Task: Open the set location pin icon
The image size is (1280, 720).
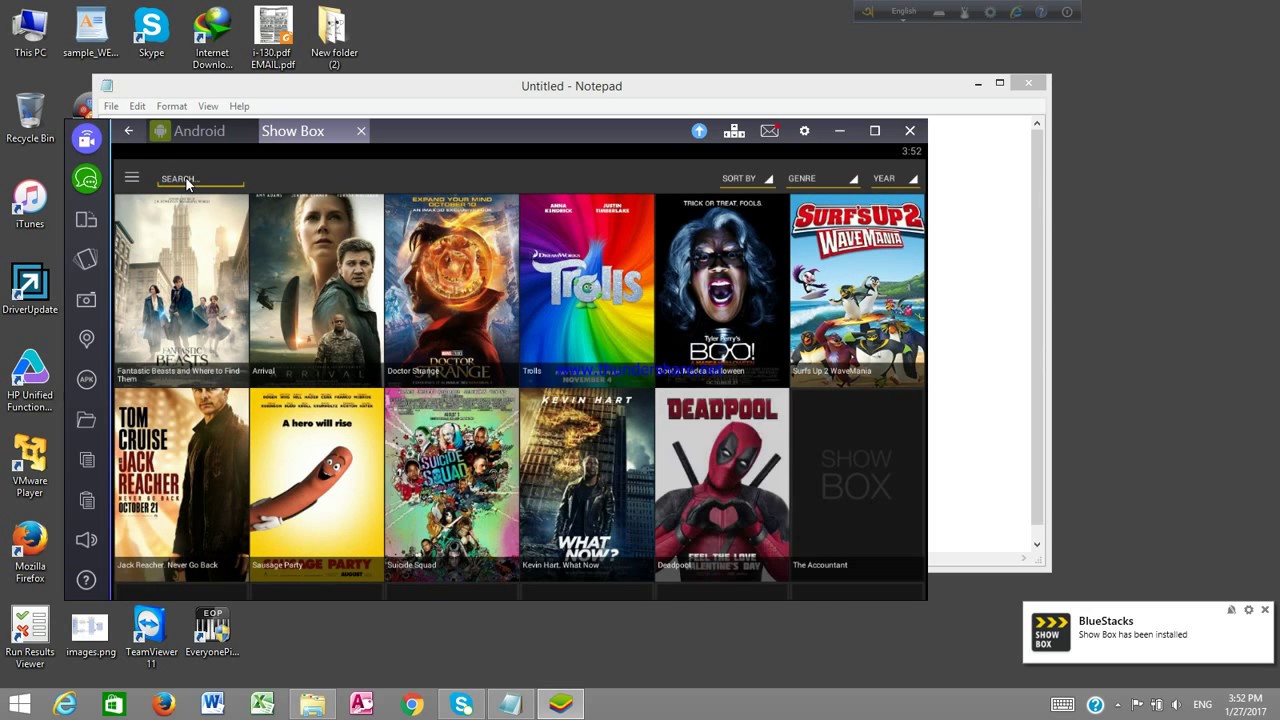Action: coord(87,340)
